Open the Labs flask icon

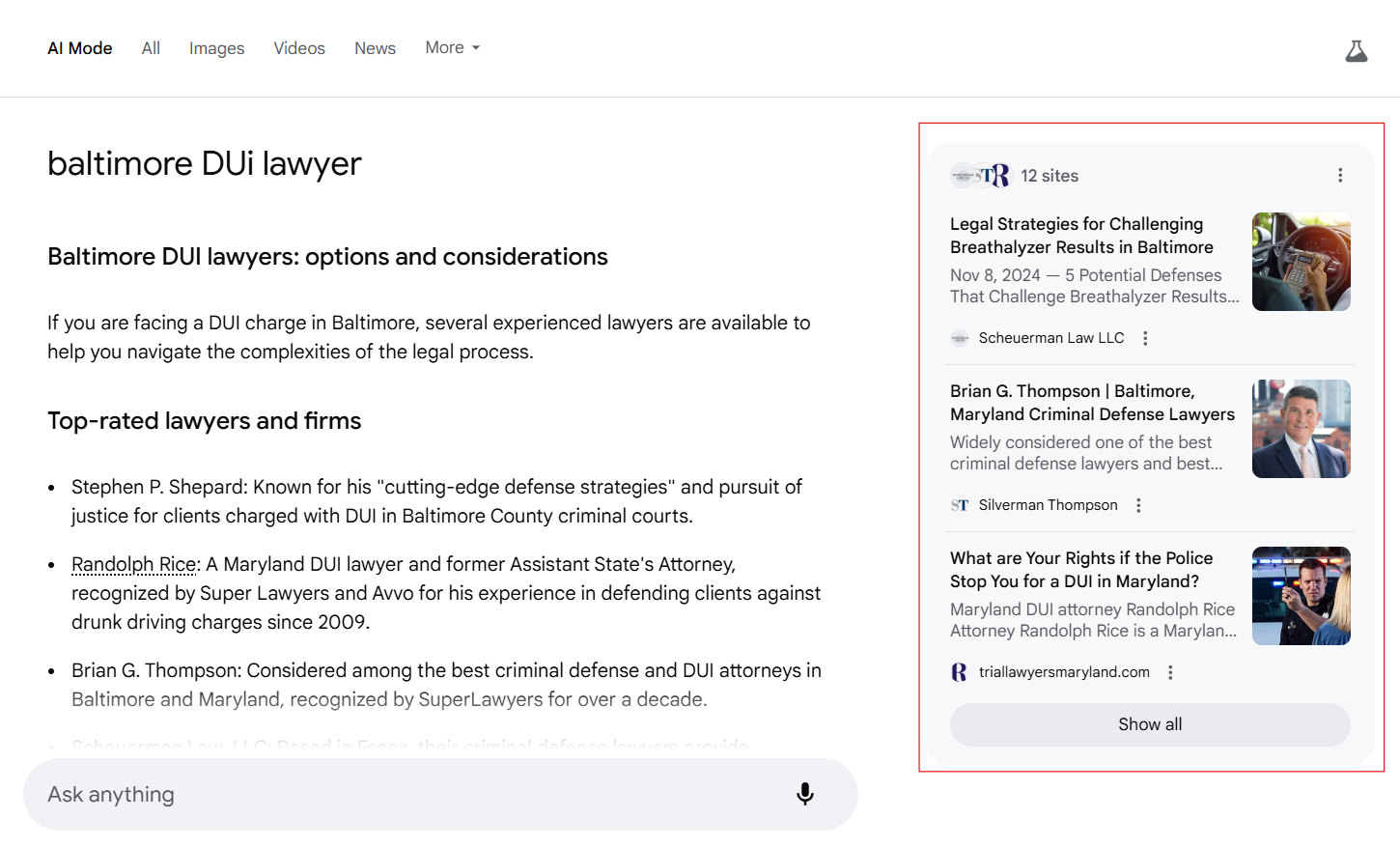pyautogui.click(x=1356, y=51)
